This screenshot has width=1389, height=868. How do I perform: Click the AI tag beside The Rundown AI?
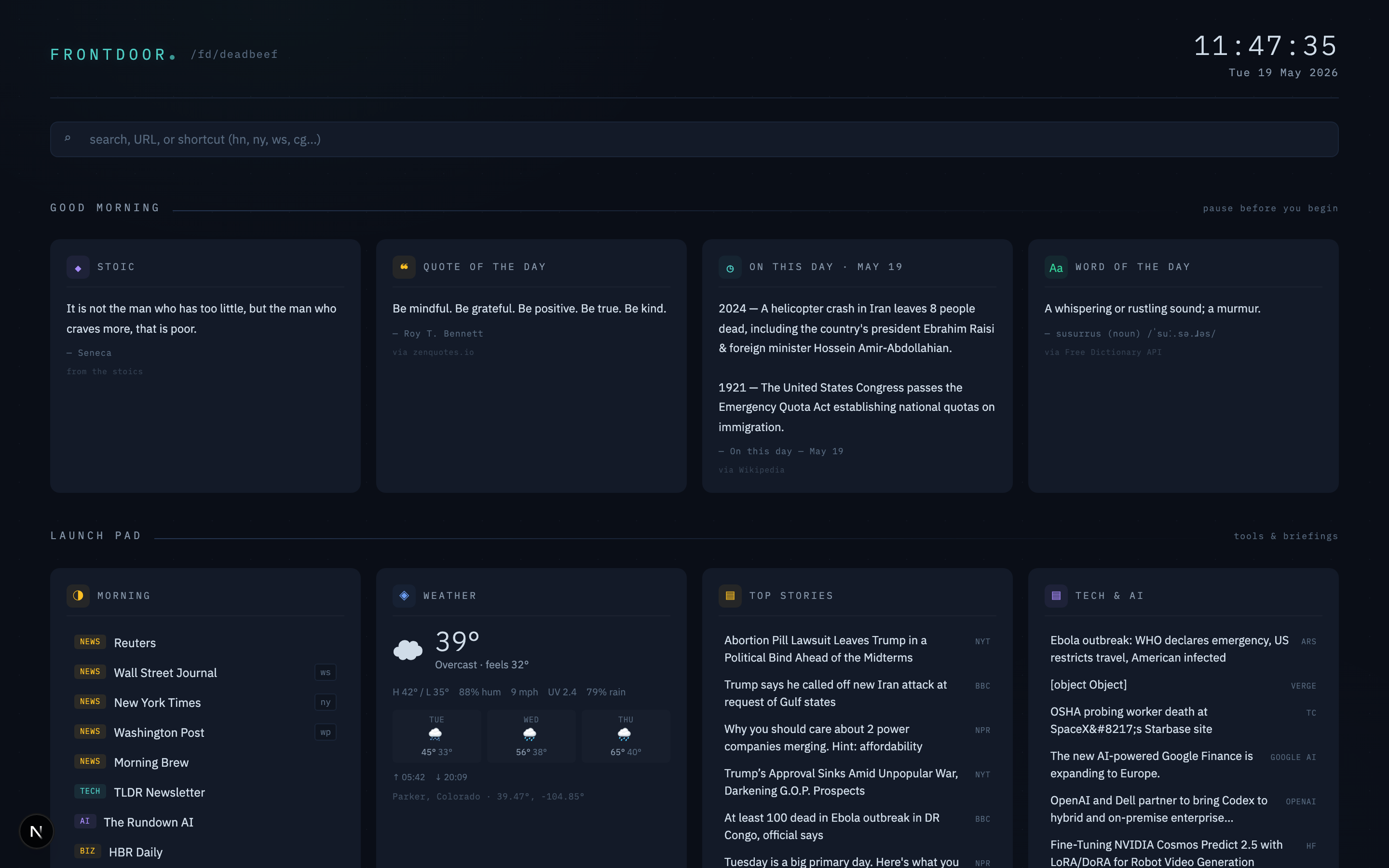click(x=85, y=821)
